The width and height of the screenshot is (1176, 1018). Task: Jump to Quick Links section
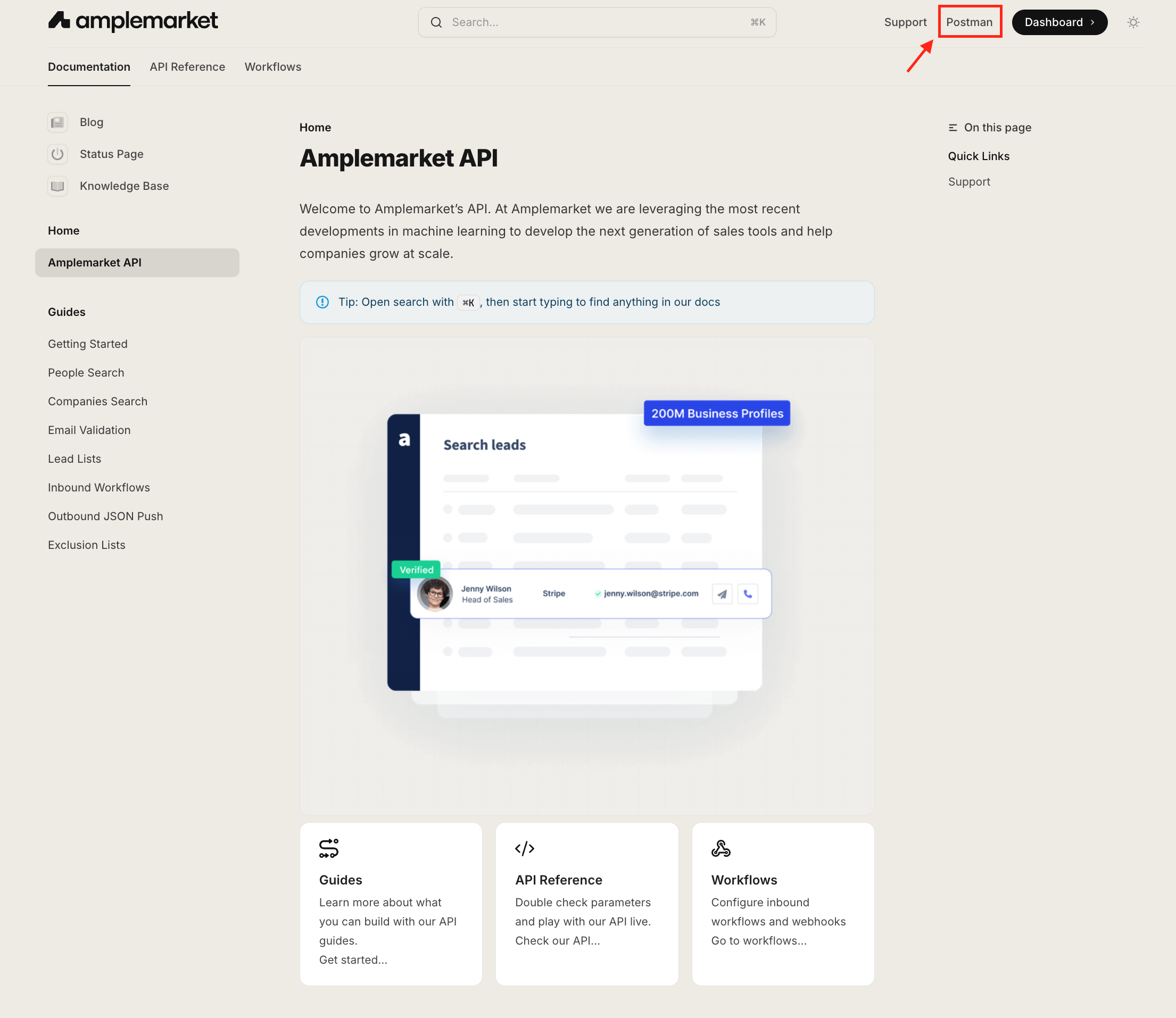coord(978,156)
